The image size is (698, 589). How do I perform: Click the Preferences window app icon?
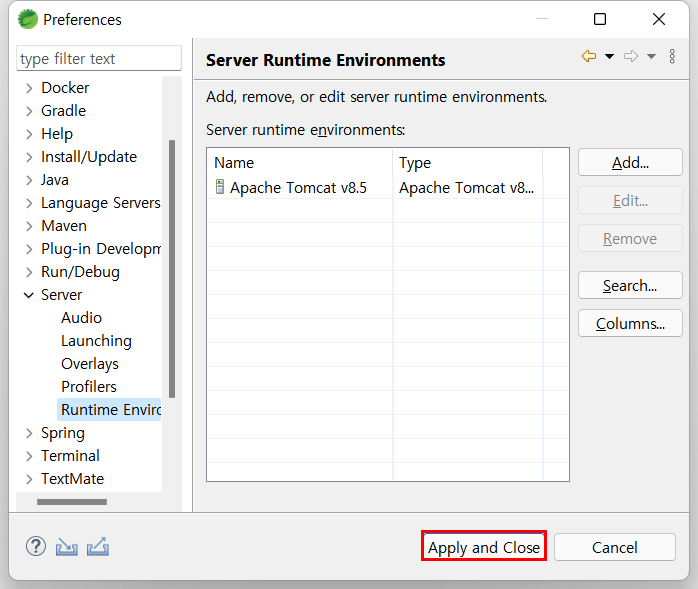28,19
